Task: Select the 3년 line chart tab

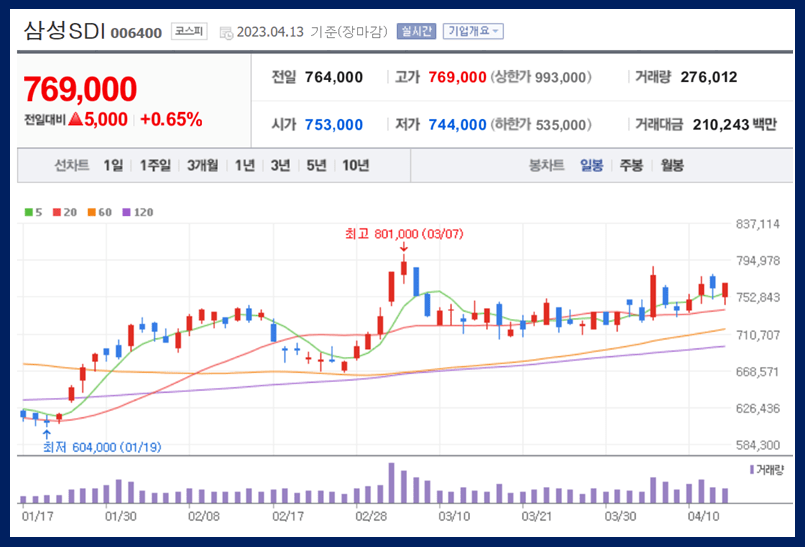Action: 280,165
